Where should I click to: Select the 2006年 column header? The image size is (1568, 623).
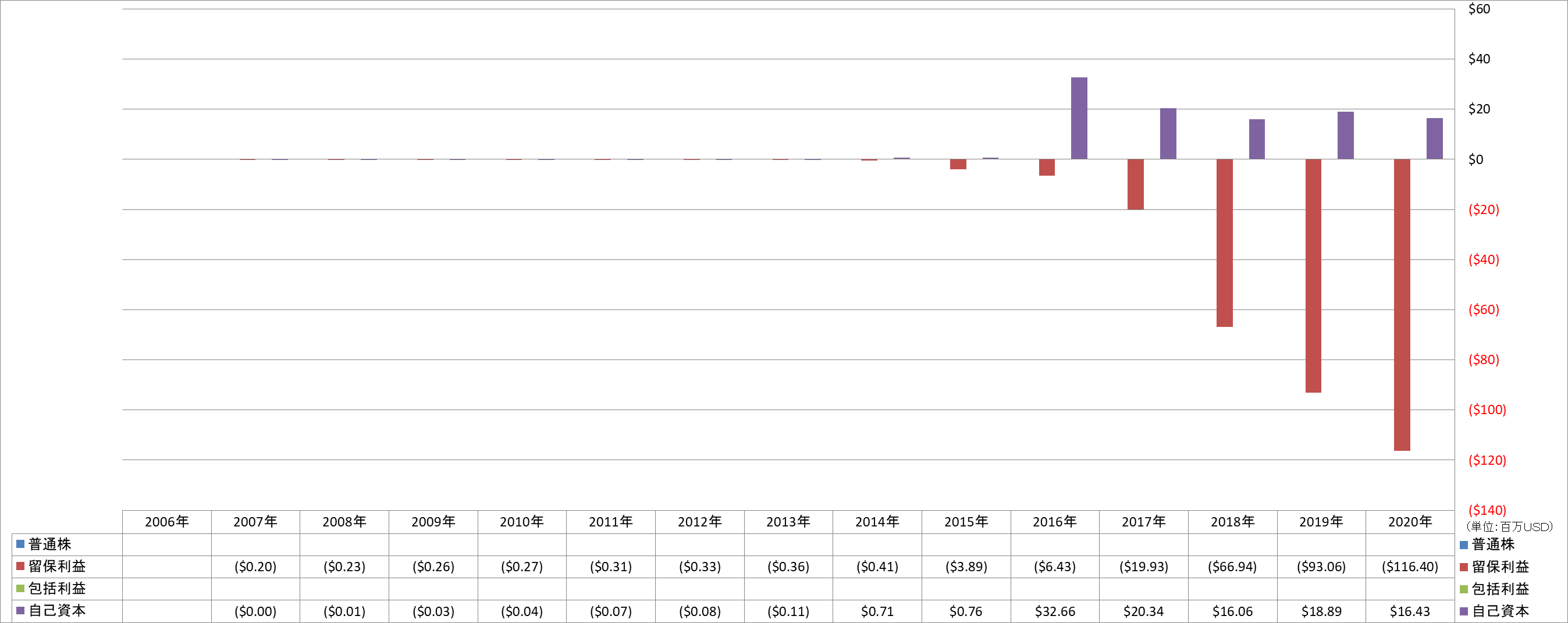167,522
